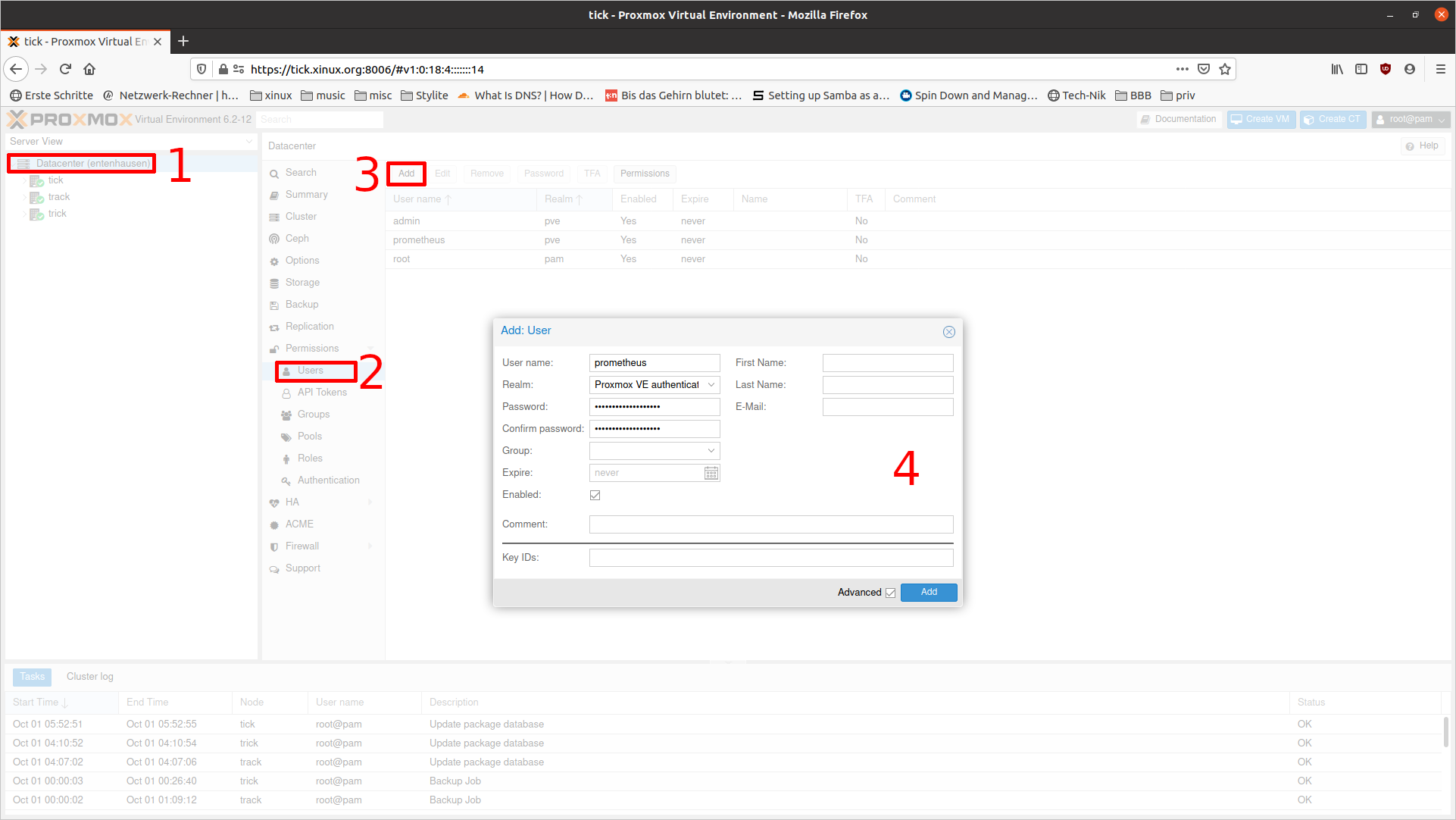The width and height of the screenshot is (1456, 820).
Task: Open the root@pam user menu
Action: (x=1411, y=119)
